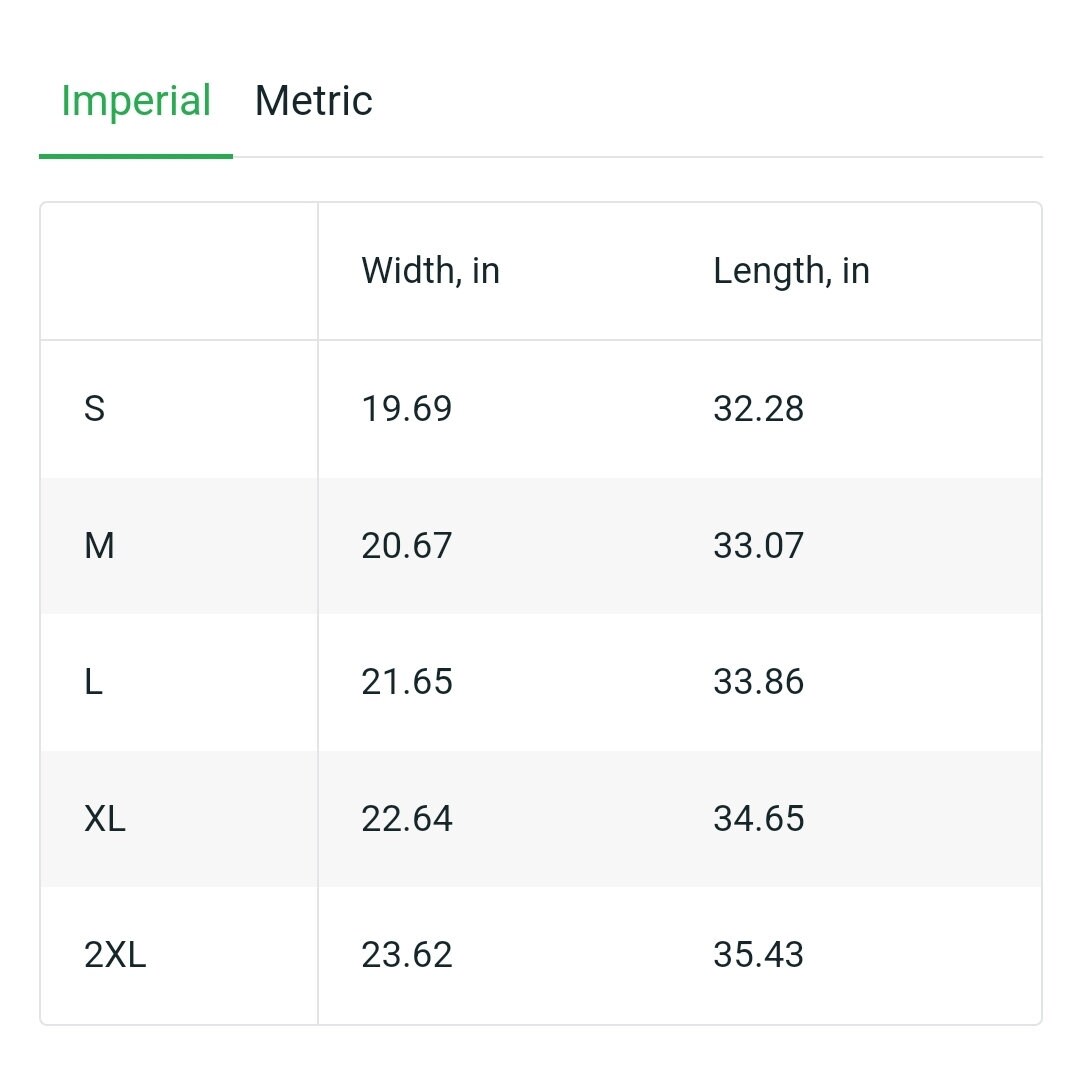1080x1076 pixels.
Task: Select the 2XL size row label
Action: pos(115,955)
